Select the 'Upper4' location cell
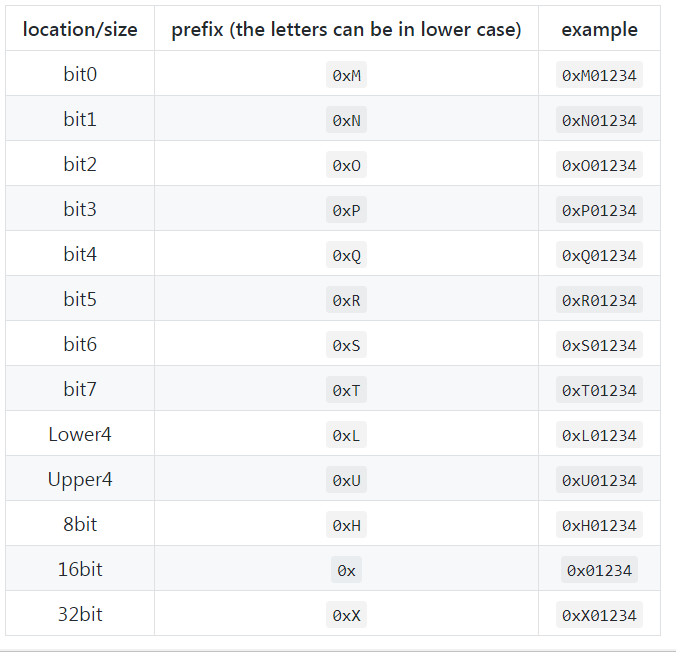690x666 pixels. pos(80,479)
